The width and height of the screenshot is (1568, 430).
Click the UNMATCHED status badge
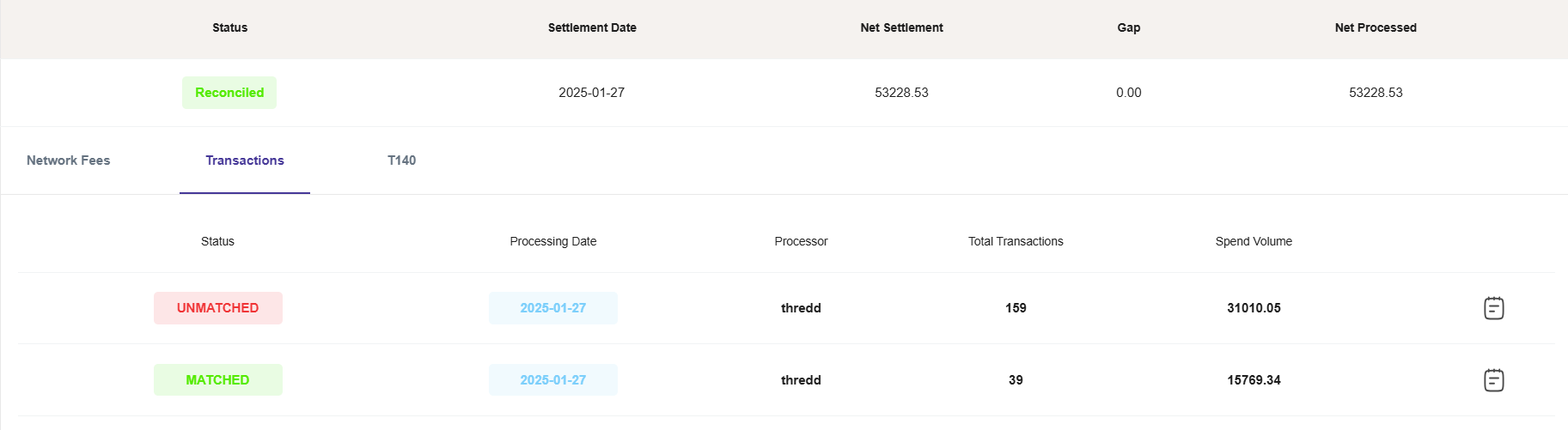click(218, 308)
